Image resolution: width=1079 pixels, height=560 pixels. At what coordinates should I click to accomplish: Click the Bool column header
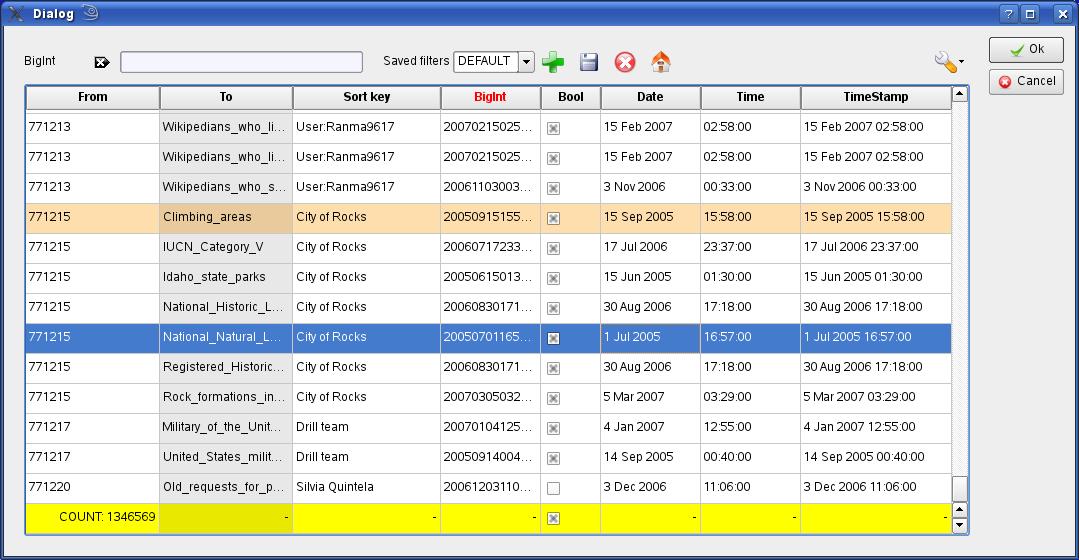coord(570,97)
